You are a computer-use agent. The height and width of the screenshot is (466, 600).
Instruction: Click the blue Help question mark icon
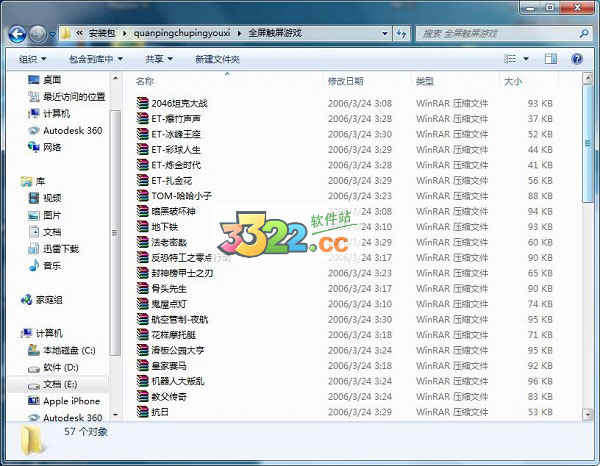(577, 59)
